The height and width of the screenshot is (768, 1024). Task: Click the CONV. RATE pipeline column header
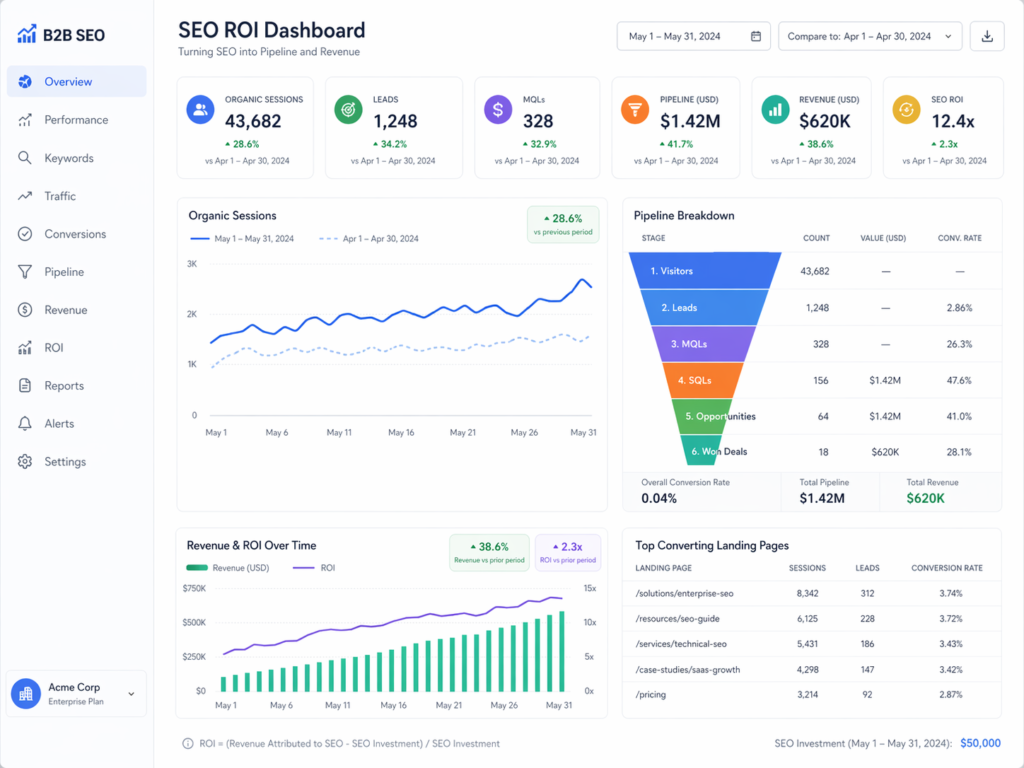point(959,238)
